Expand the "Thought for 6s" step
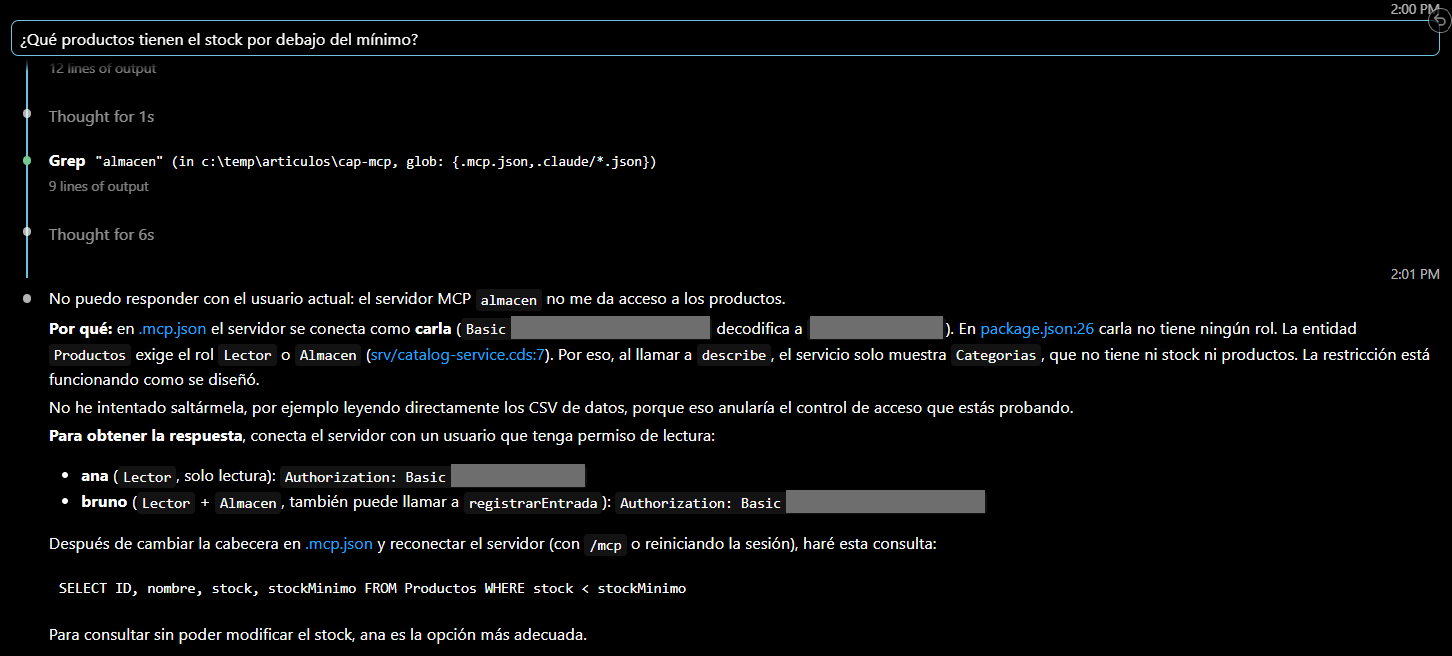 [101, 235]
